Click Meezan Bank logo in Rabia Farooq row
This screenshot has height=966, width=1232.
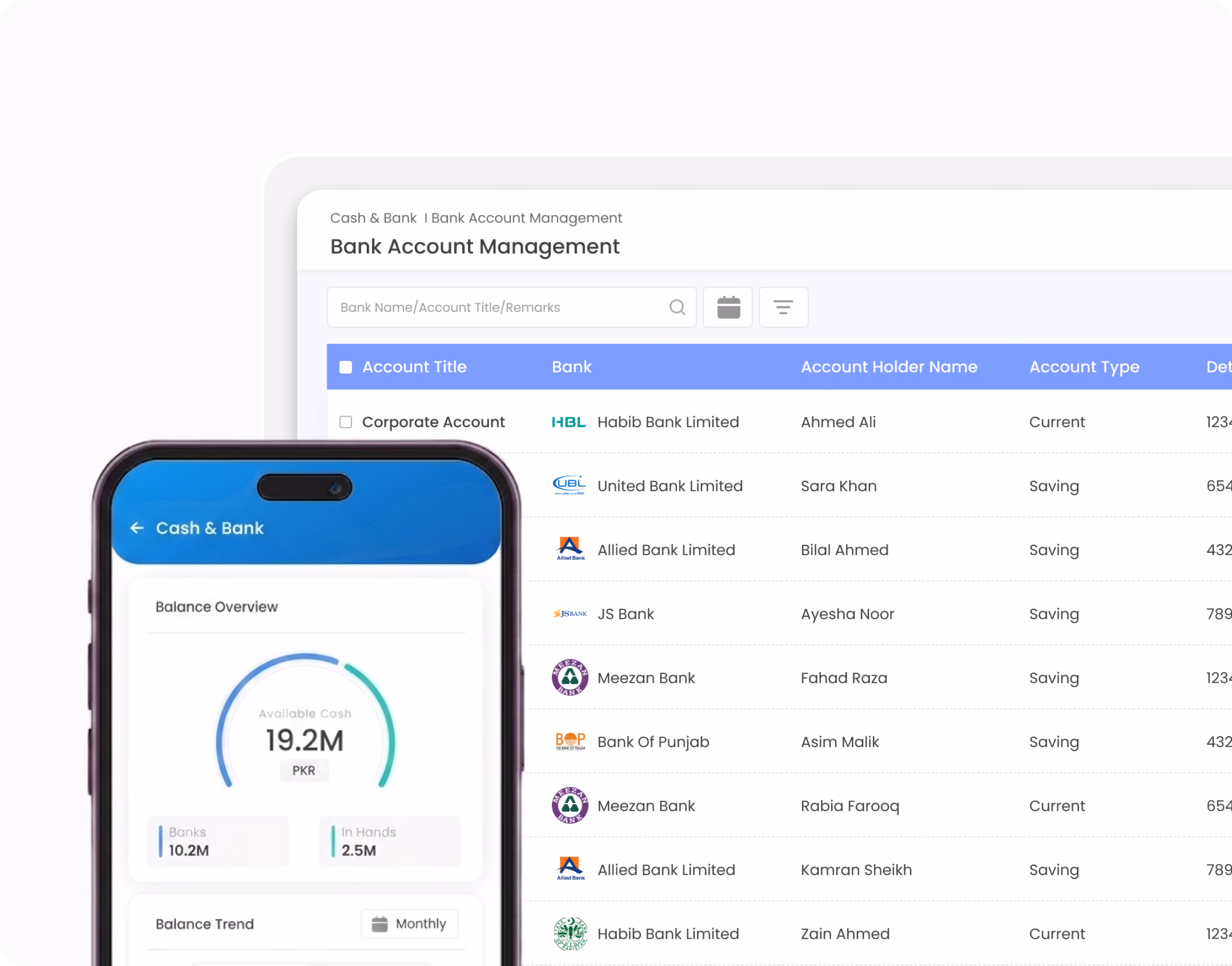pyautogui.click(x=570, y=806)
